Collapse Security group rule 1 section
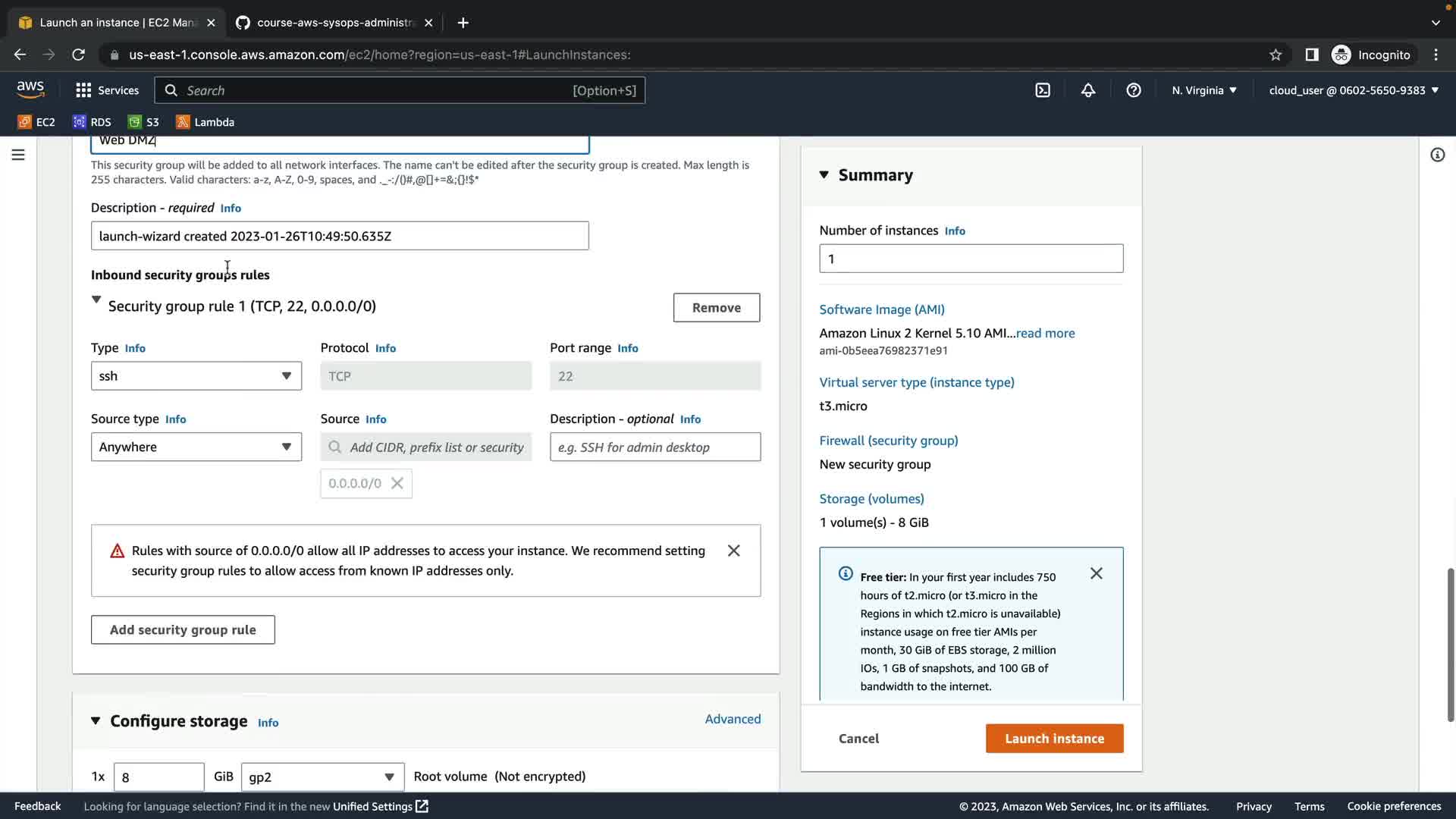The width and height of the screenshot is (1456, 819). tap(96, 300)
